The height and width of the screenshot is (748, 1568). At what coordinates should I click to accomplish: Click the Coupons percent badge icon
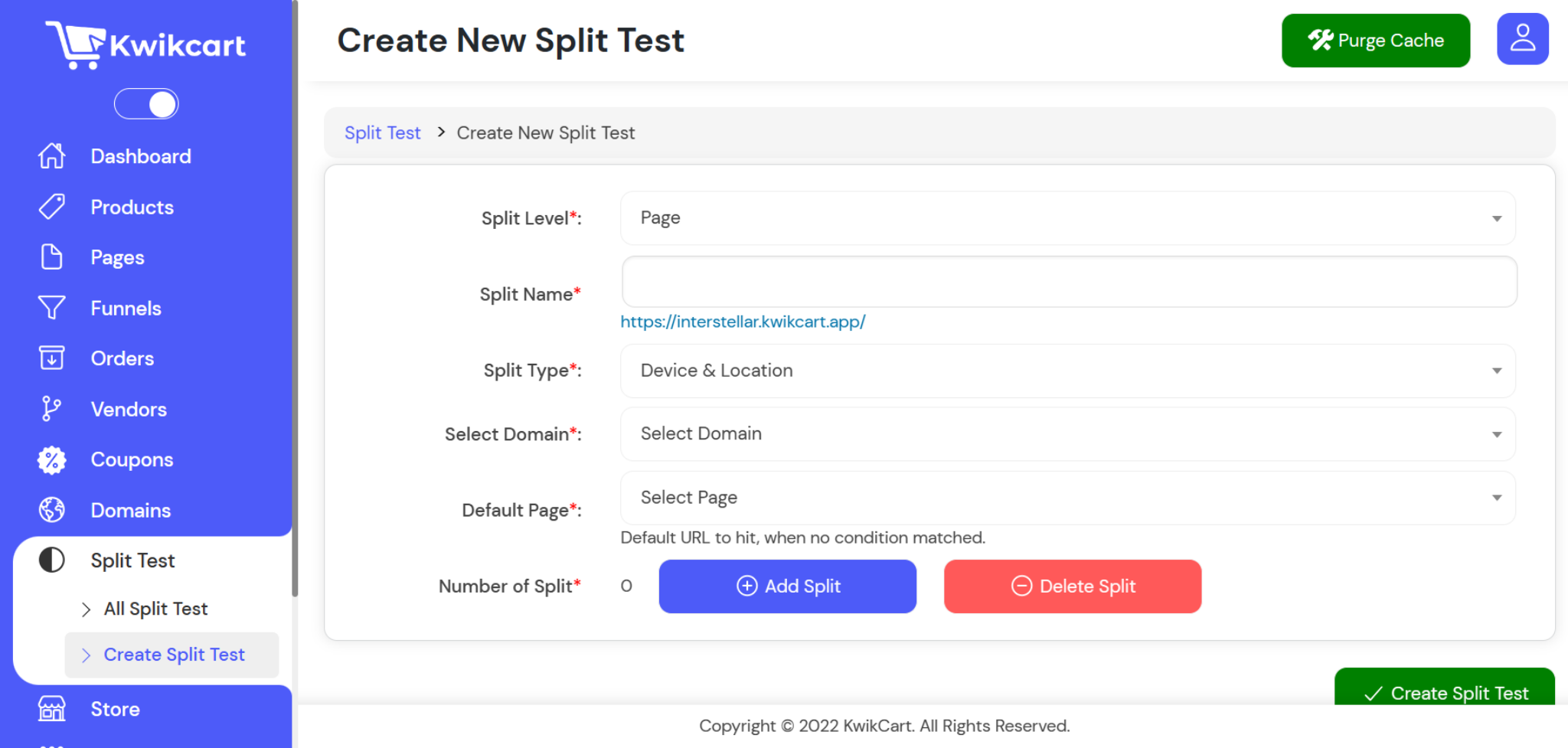(x=51, y=459)
